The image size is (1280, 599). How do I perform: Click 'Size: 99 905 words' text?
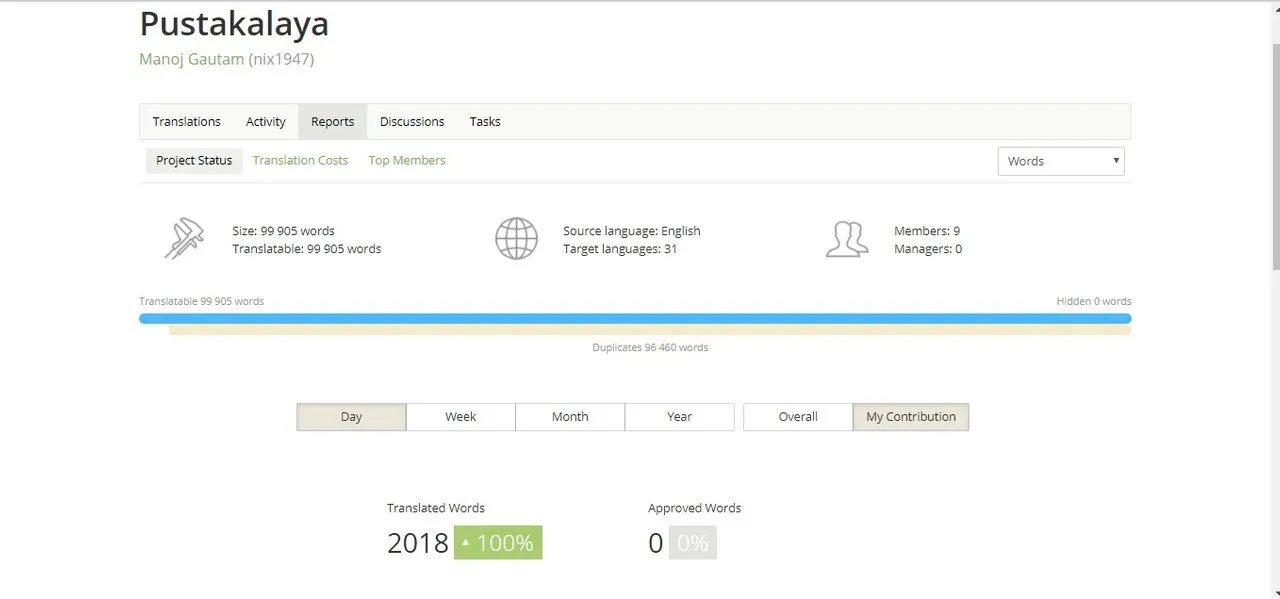click(283, 231)
